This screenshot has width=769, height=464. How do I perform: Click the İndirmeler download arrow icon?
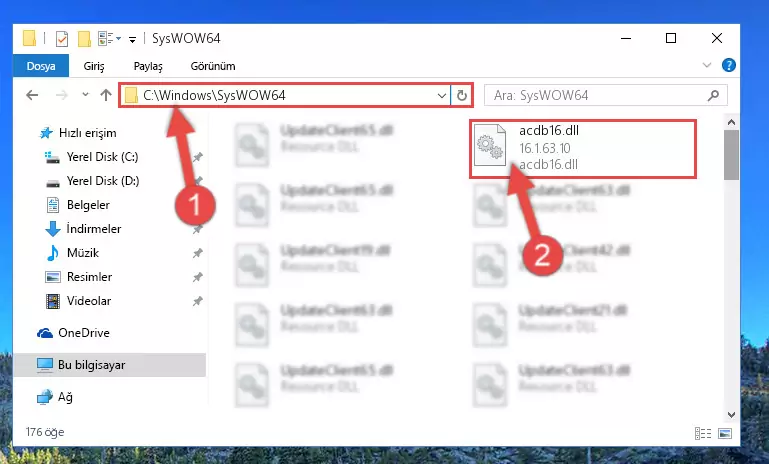52,229
